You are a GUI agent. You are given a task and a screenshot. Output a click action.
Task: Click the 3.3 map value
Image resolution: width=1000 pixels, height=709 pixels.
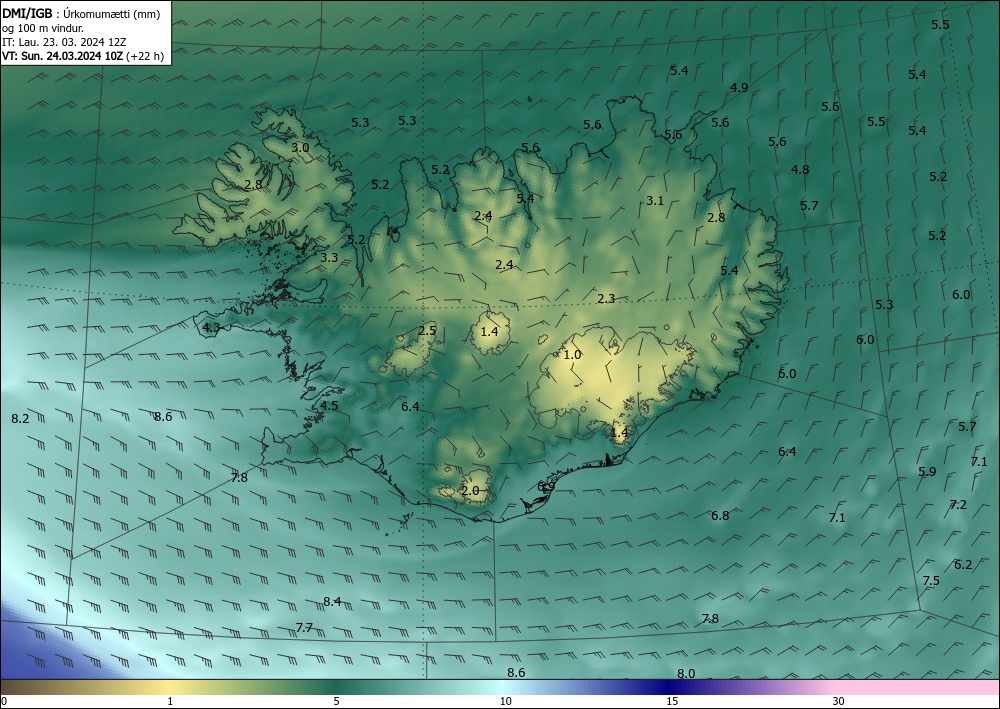[x=329, y=258]
